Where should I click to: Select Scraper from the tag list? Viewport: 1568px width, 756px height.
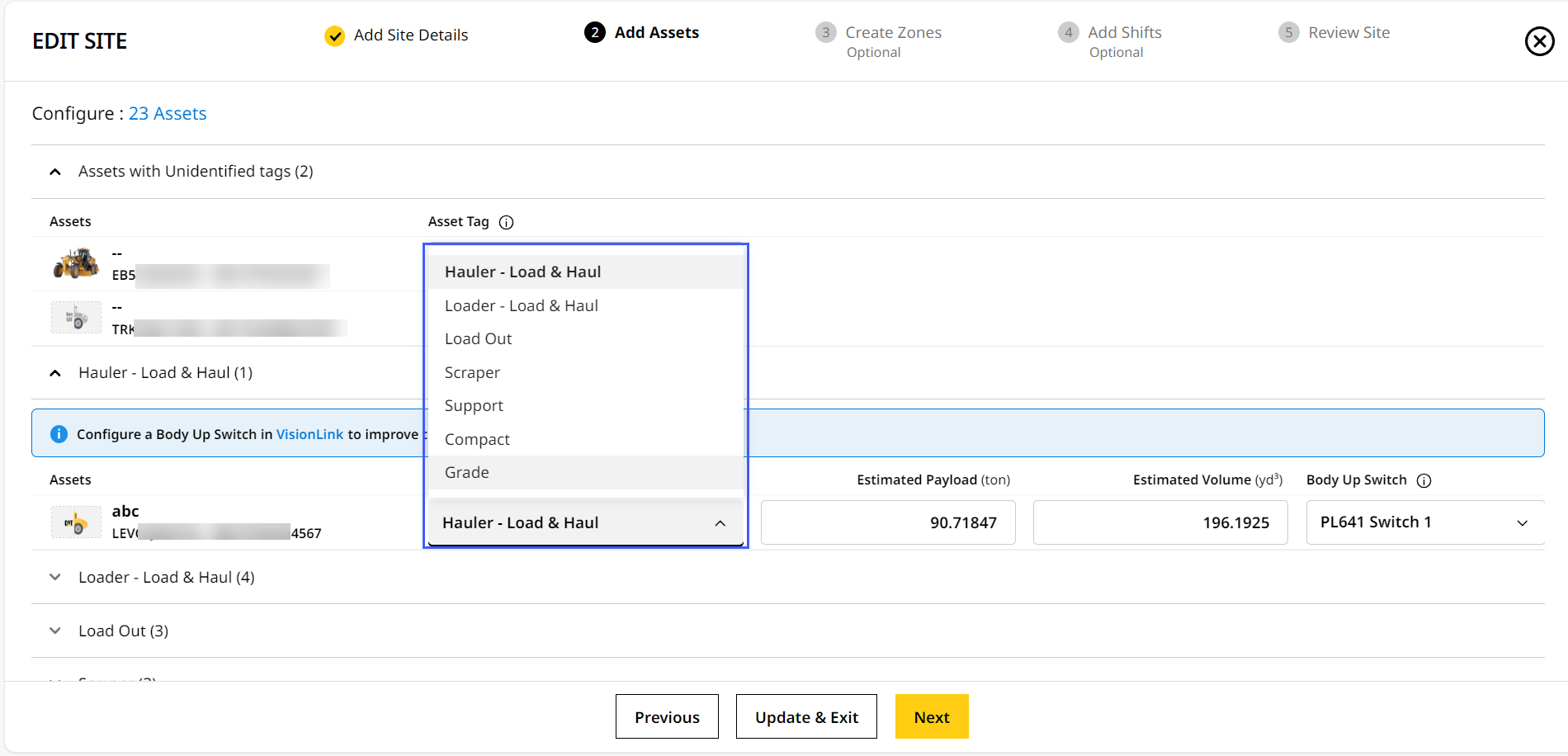472,372
